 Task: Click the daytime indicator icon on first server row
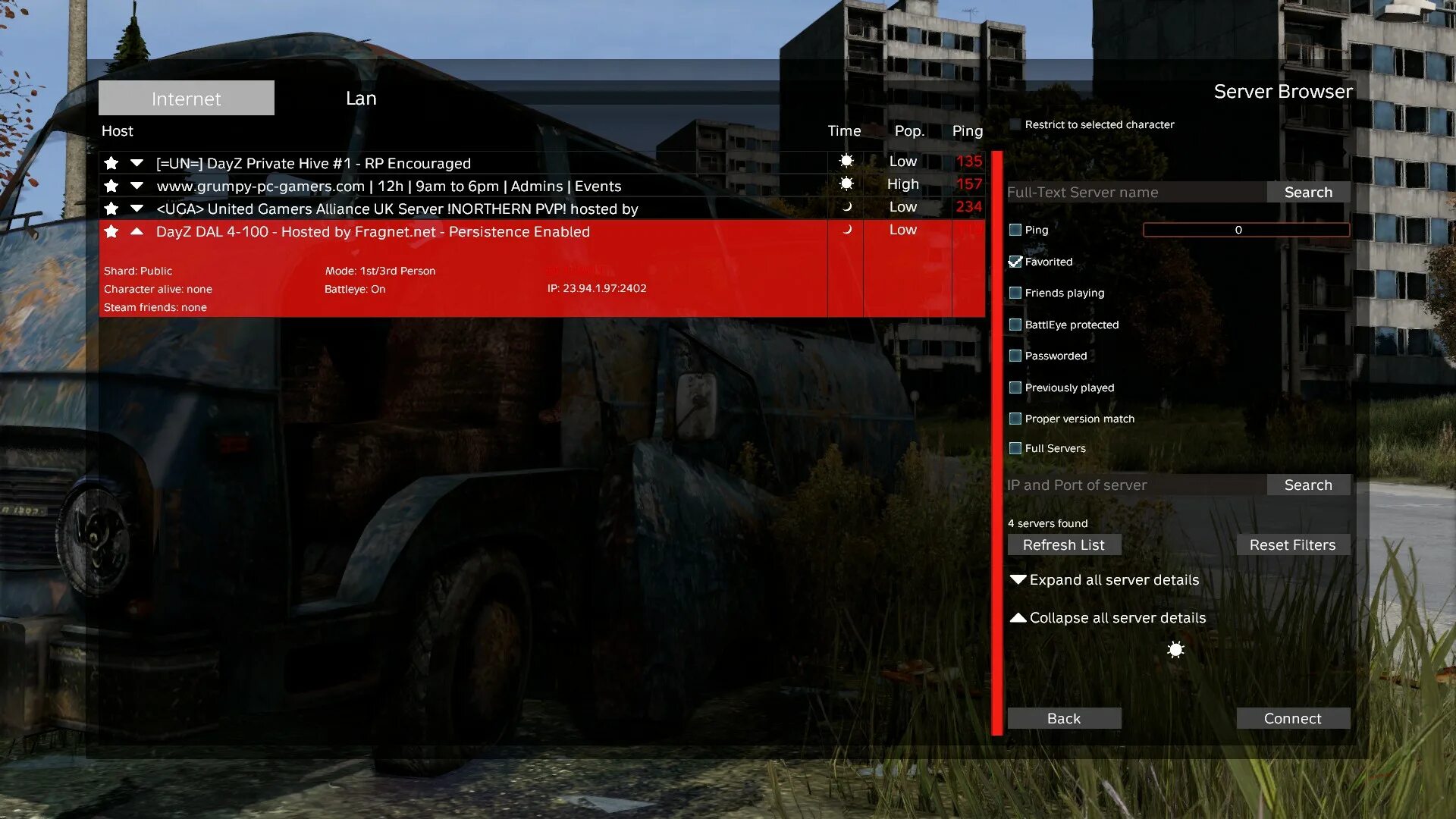[843, 161]
